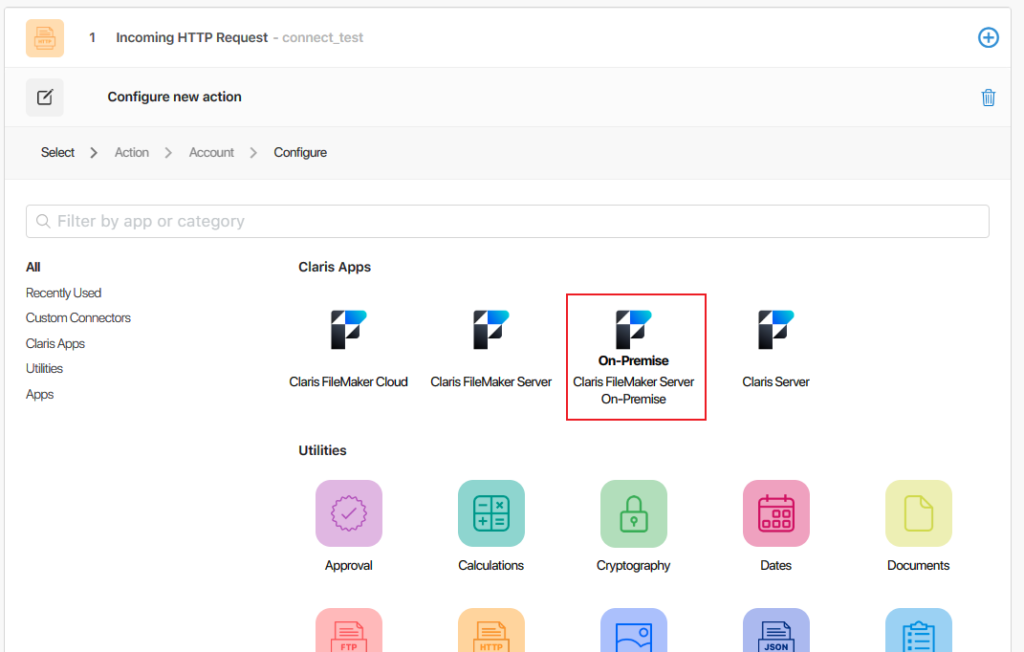
Task: Choose the Cryptography padlock icon
Action: (633, 513)
